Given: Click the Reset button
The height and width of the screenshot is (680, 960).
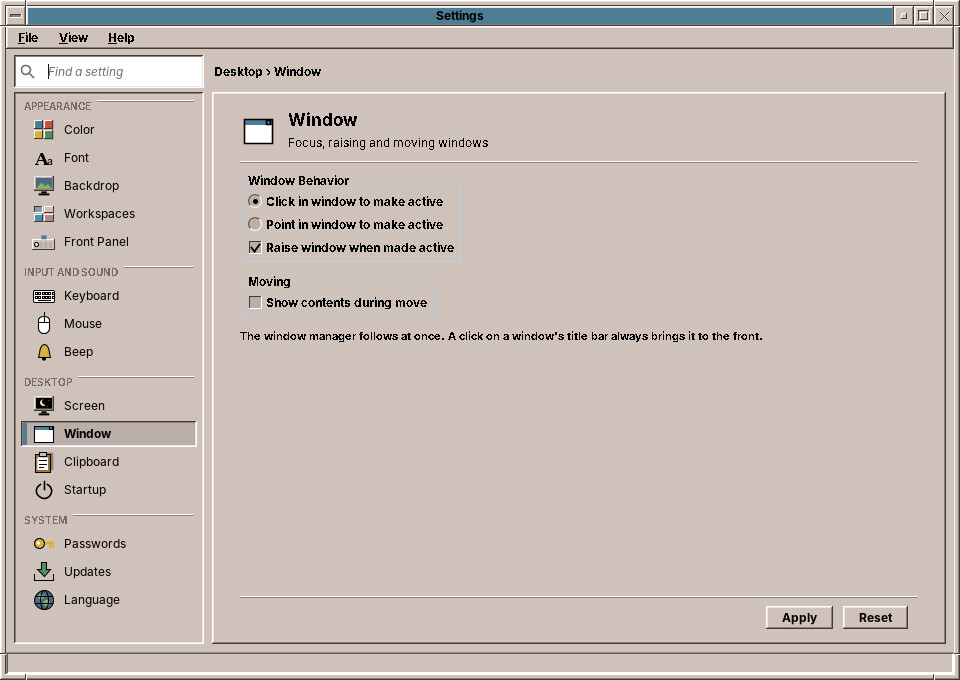Looking at the screenshot, I should [x=875, y=618].
